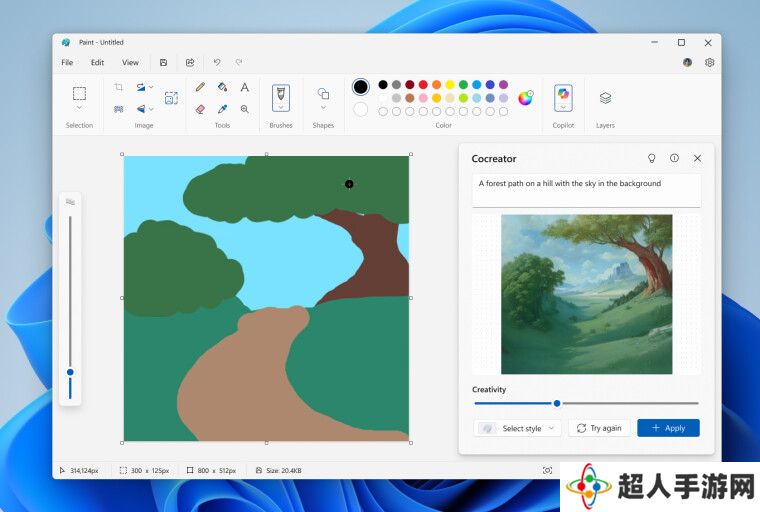Click the Creativity slider handle
This screenshot has width=760, height=512.
557,403
